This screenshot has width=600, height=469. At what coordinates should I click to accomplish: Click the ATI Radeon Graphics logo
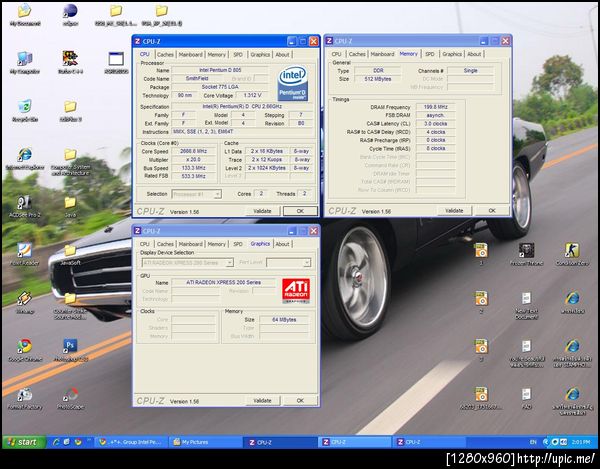tap(296, 289)
